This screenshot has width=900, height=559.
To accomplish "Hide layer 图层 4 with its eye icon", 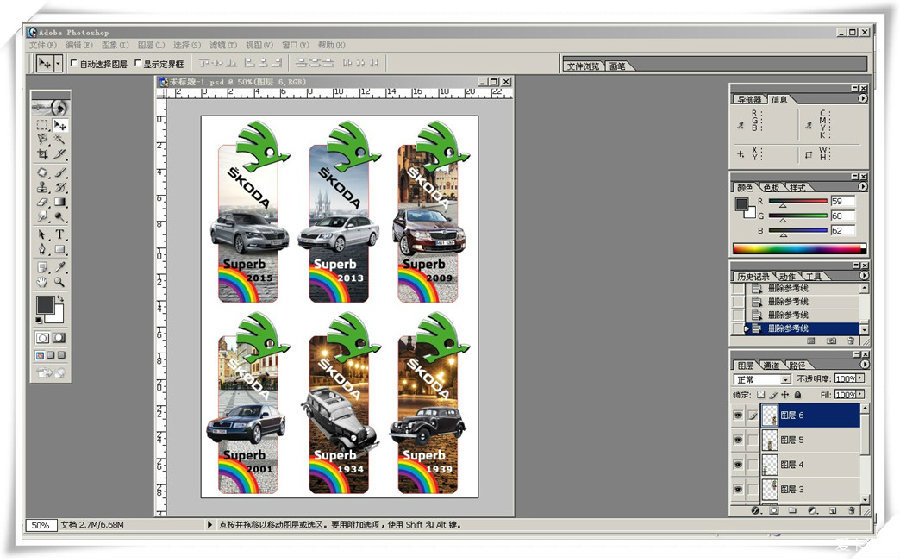I will click(738, 464).
